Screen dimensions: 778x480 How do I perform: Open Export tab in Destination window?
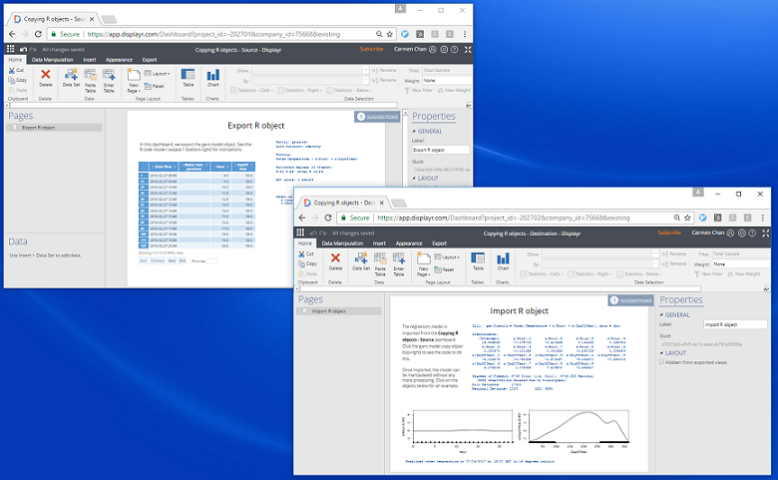pyautogui.click(x=439, y=243)
